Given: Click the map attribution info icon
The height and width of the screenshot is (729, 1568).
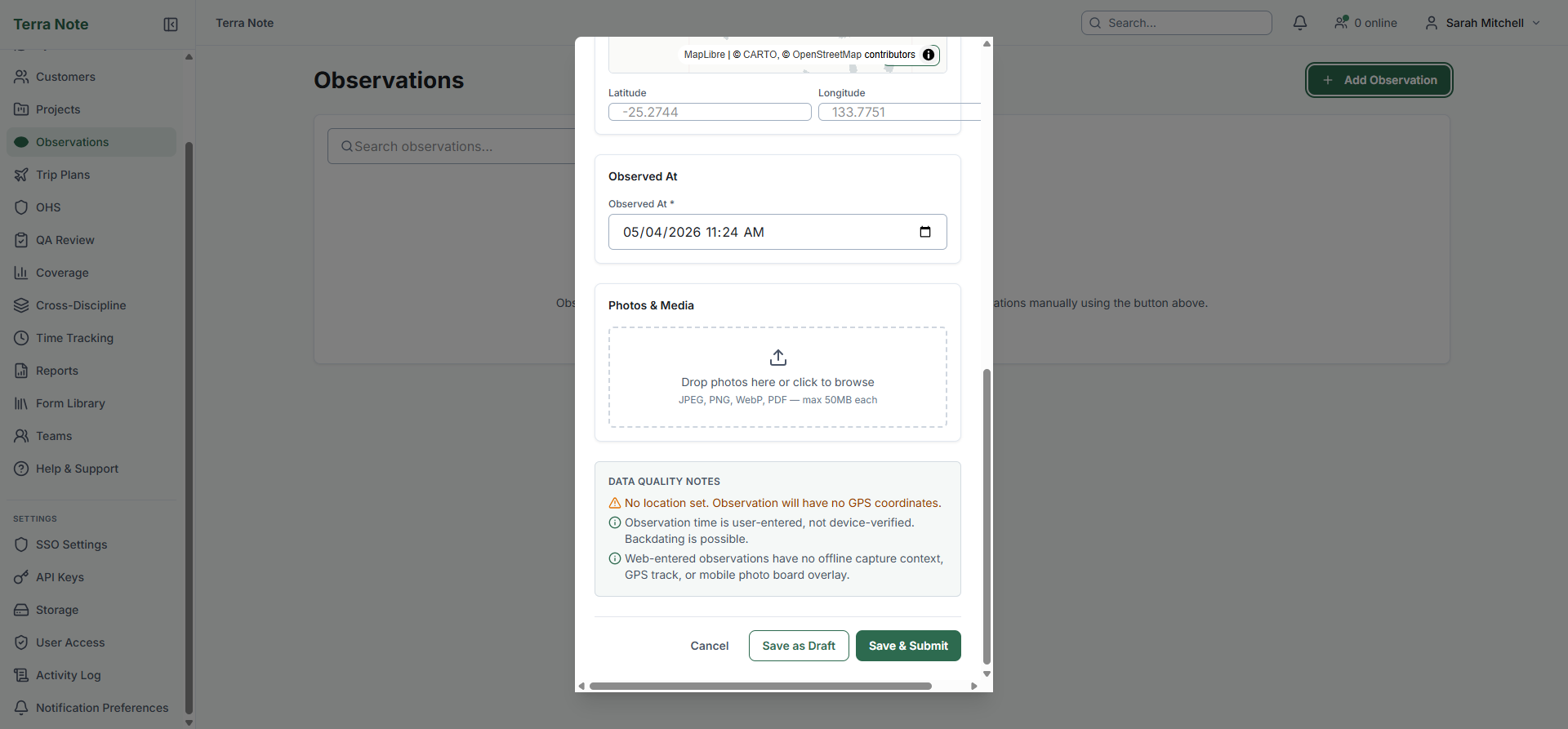Looking at the screenshot, I should (929, 55).
